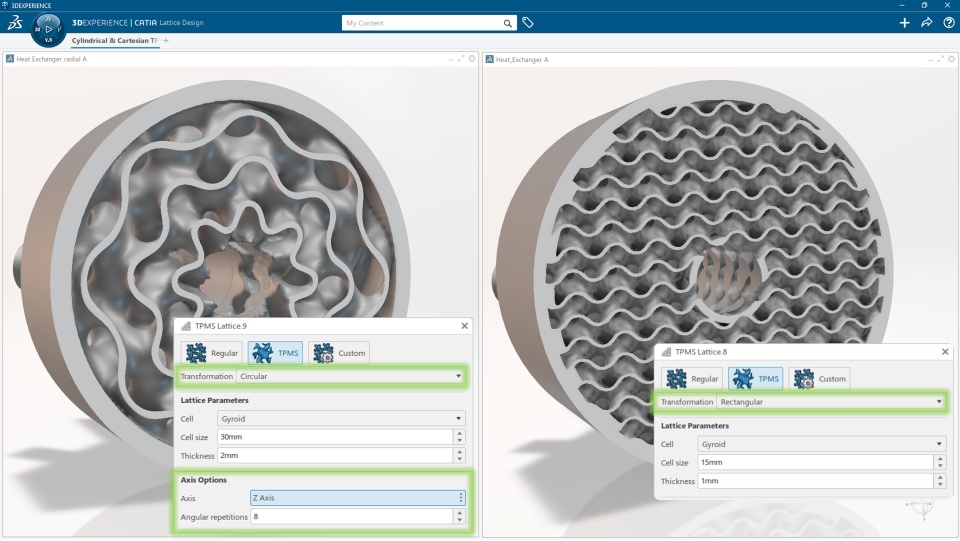
Task: Click the plus Add icon in top bar
Action: (x=904, y=23)
